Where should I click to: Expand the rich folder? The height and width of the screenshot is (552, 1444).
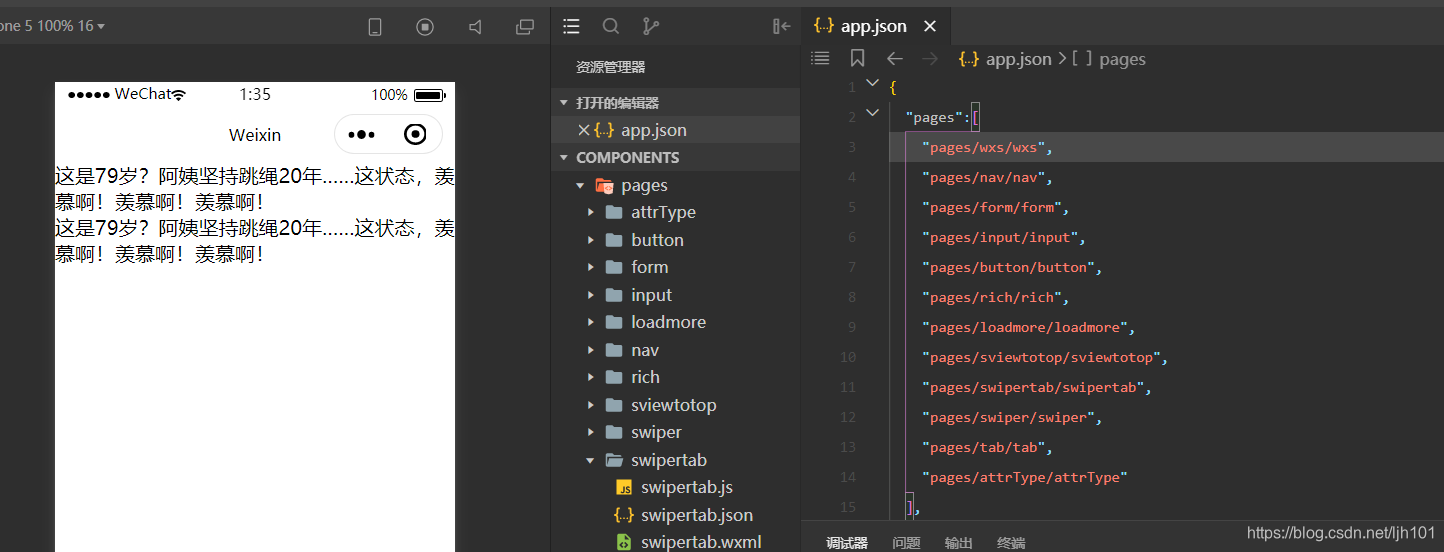coord(591,377)
